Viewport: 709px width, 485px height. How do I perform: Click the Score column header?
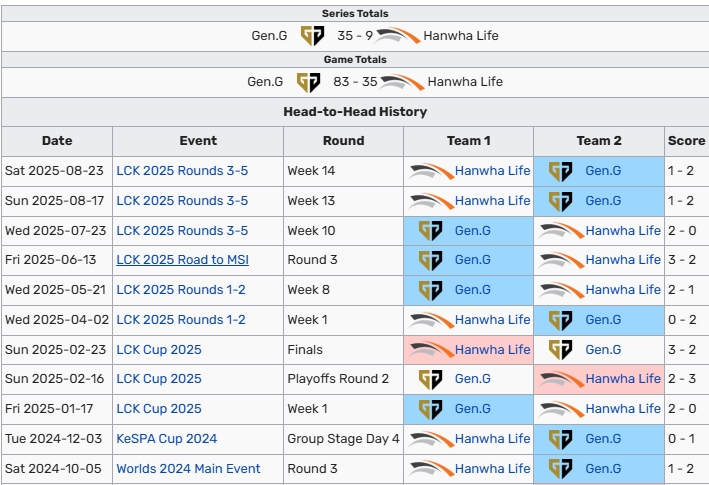point(687,141)
